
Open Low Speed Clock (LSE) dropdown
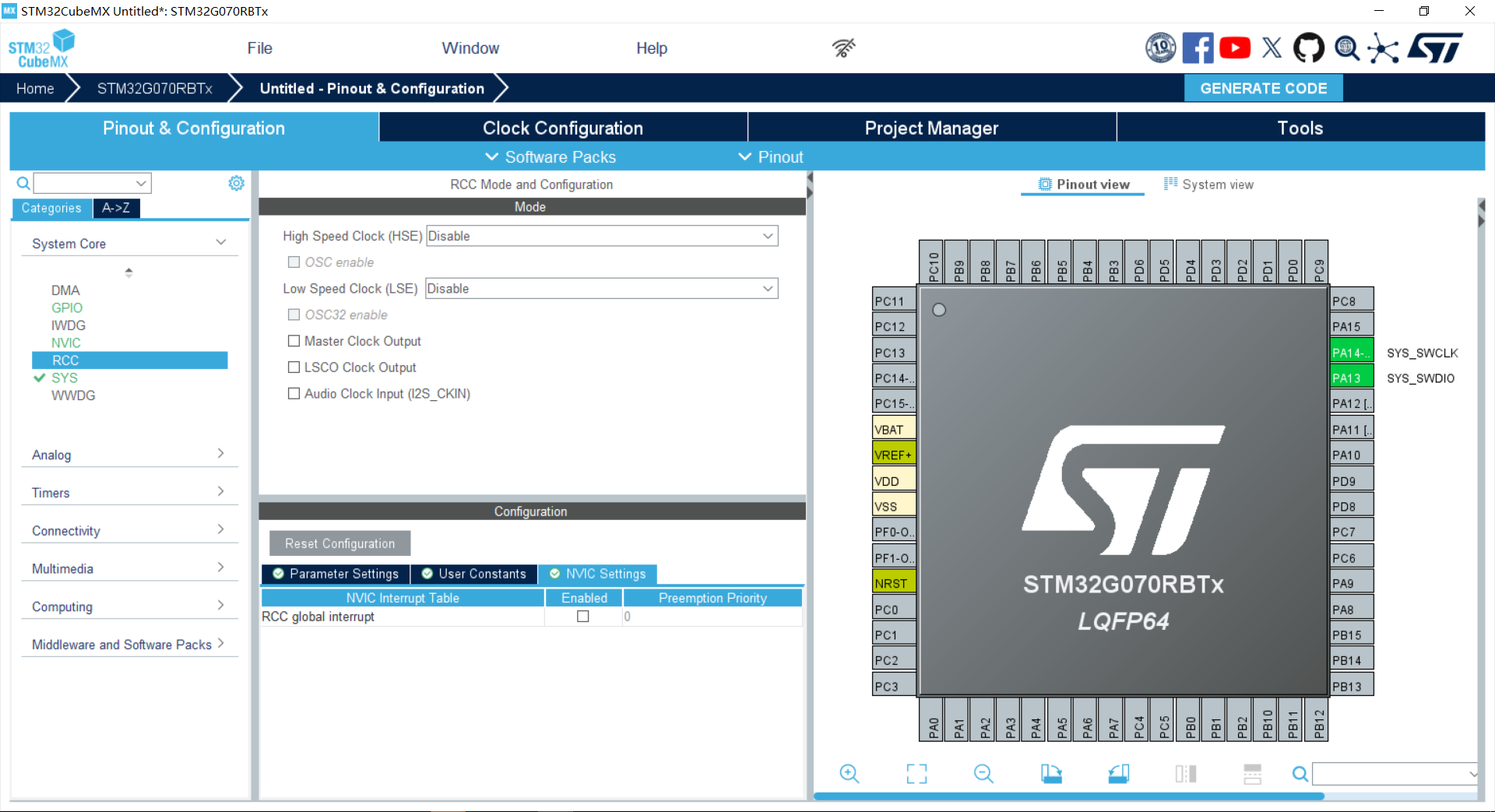coord(601,289)
